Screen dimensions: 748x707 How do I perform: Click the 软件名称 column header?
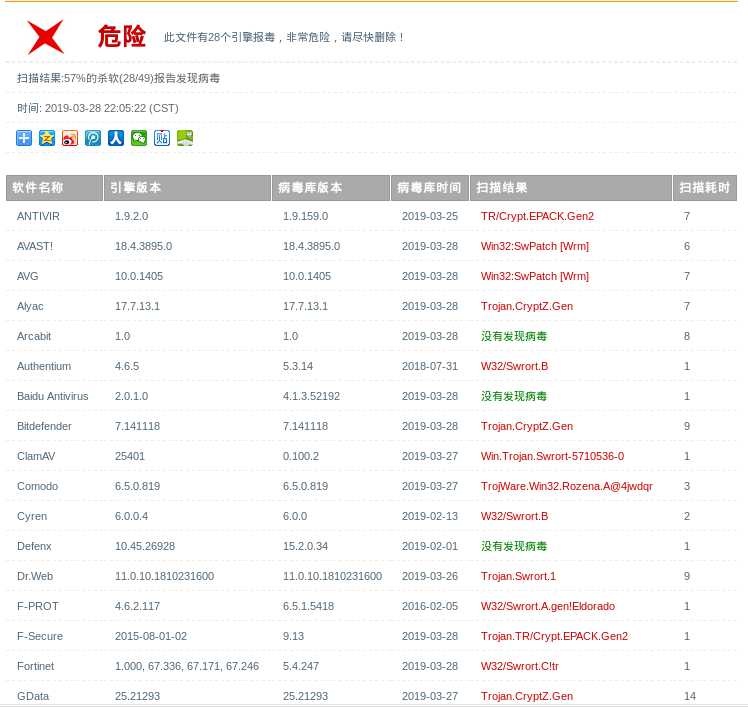pos(54,187)
